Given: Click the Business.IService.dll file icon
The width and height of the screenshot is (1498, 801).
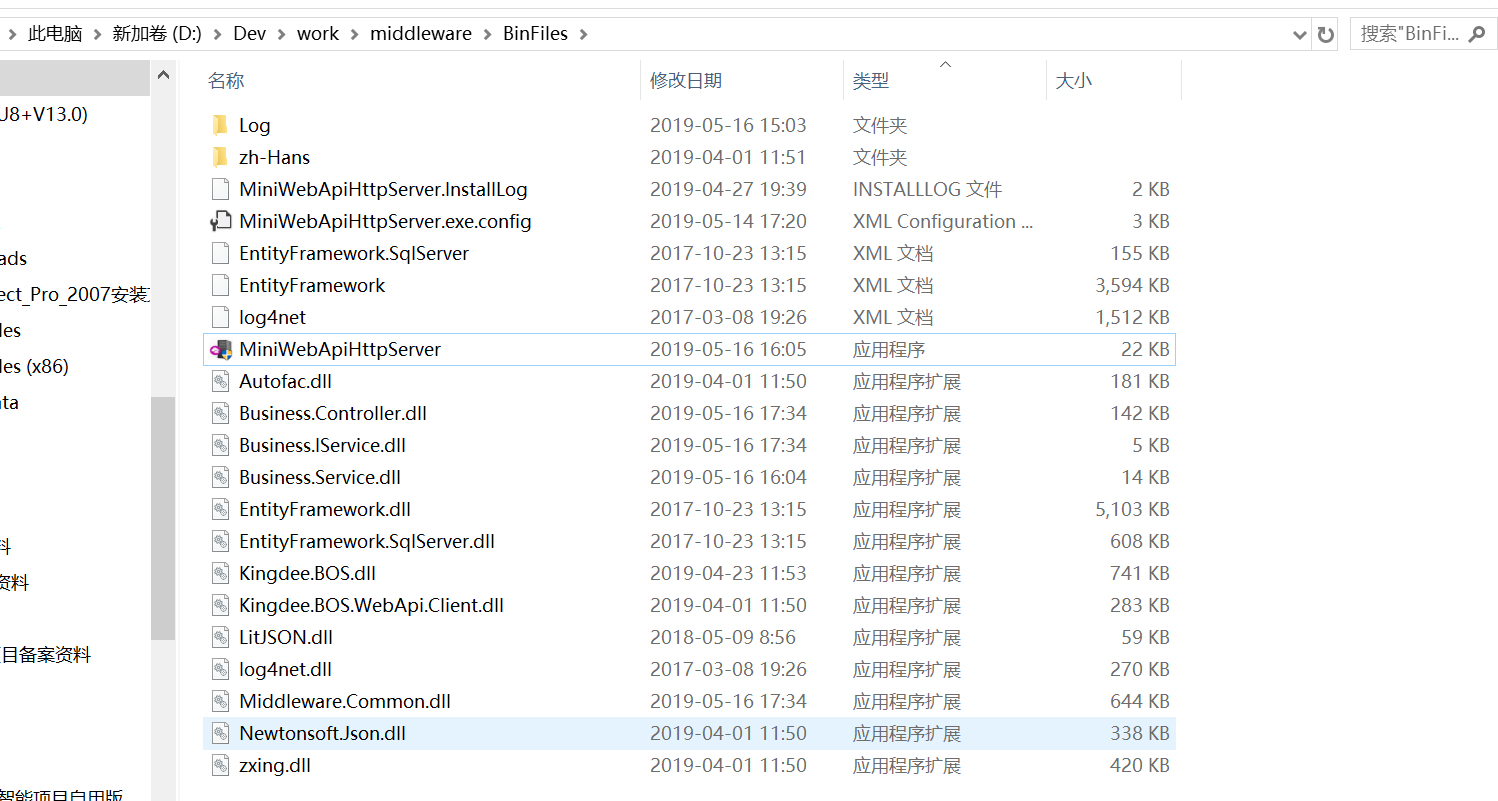Looking at the screenshot, I should [221, 445].
